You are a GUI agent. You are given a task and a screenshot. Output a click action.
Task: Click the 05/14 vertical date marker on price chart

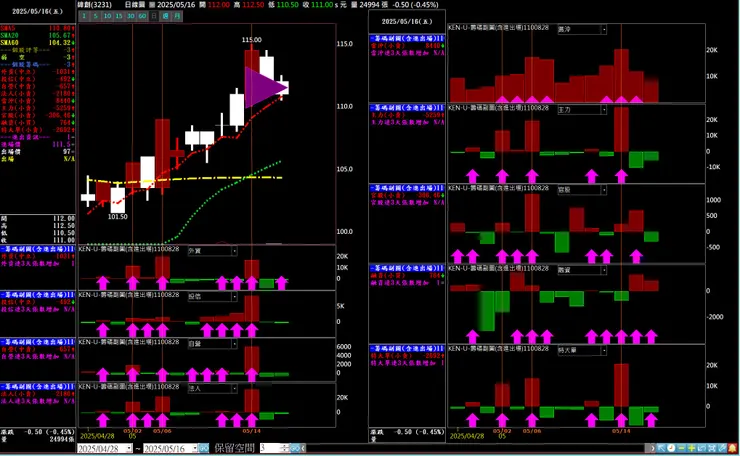[x=252, y=135]
